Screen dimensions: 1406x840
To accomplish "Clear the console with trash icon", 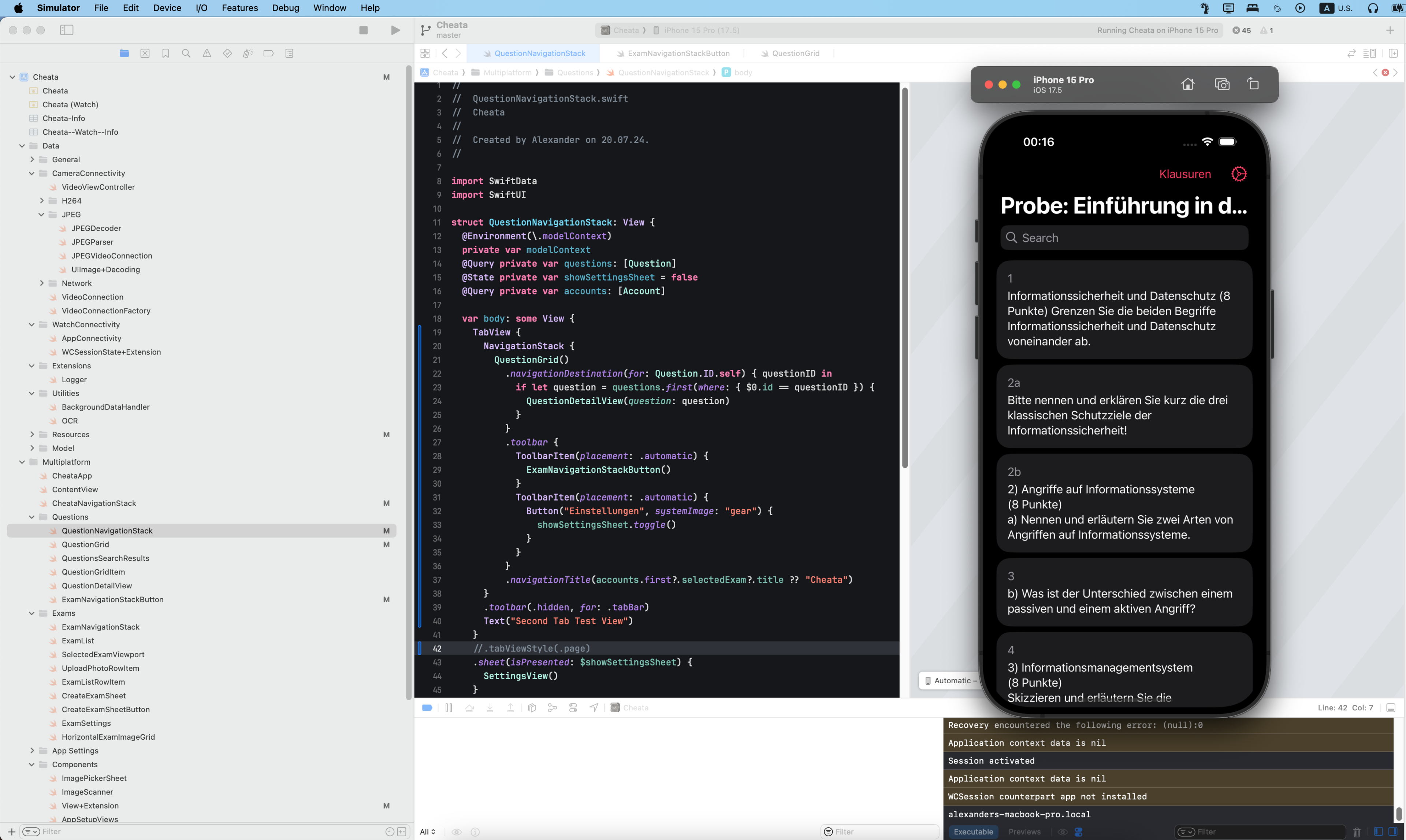I will point(1356,832).
